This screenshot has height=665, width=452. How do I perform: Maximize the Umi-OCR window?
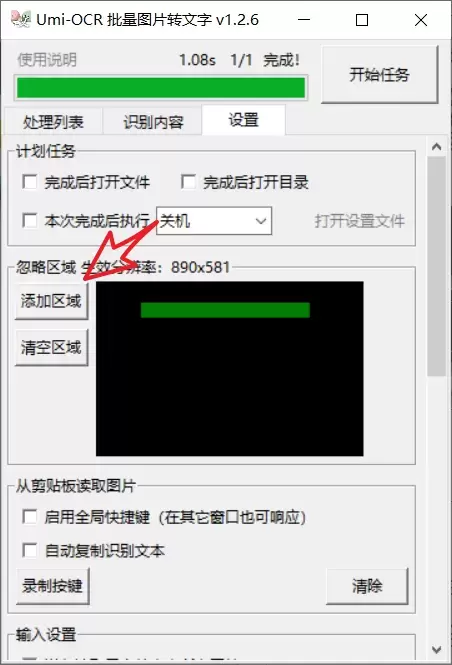[362, 20]
